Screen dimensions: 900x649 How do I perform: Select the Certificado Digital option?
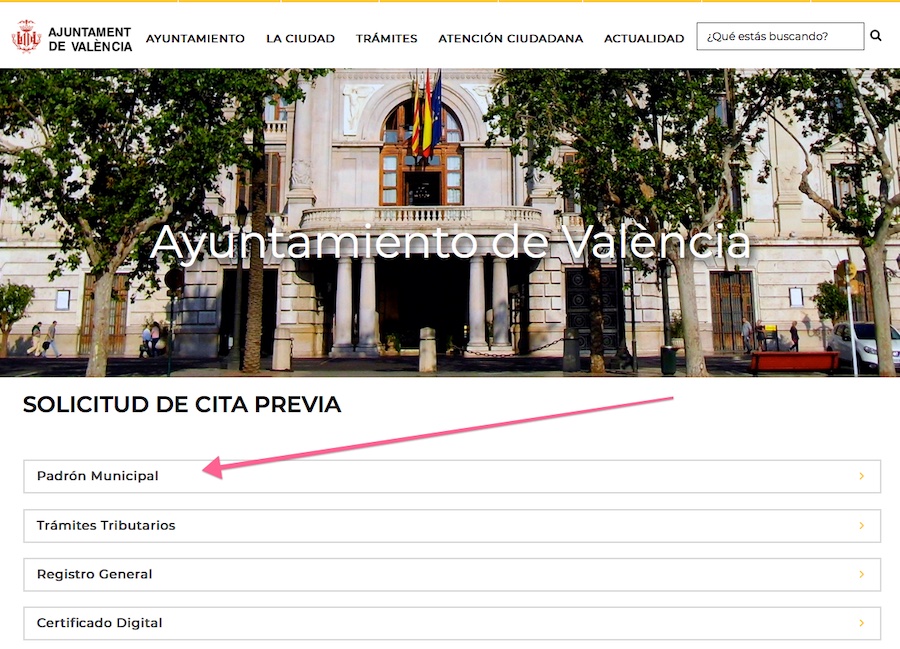point(452,623)
